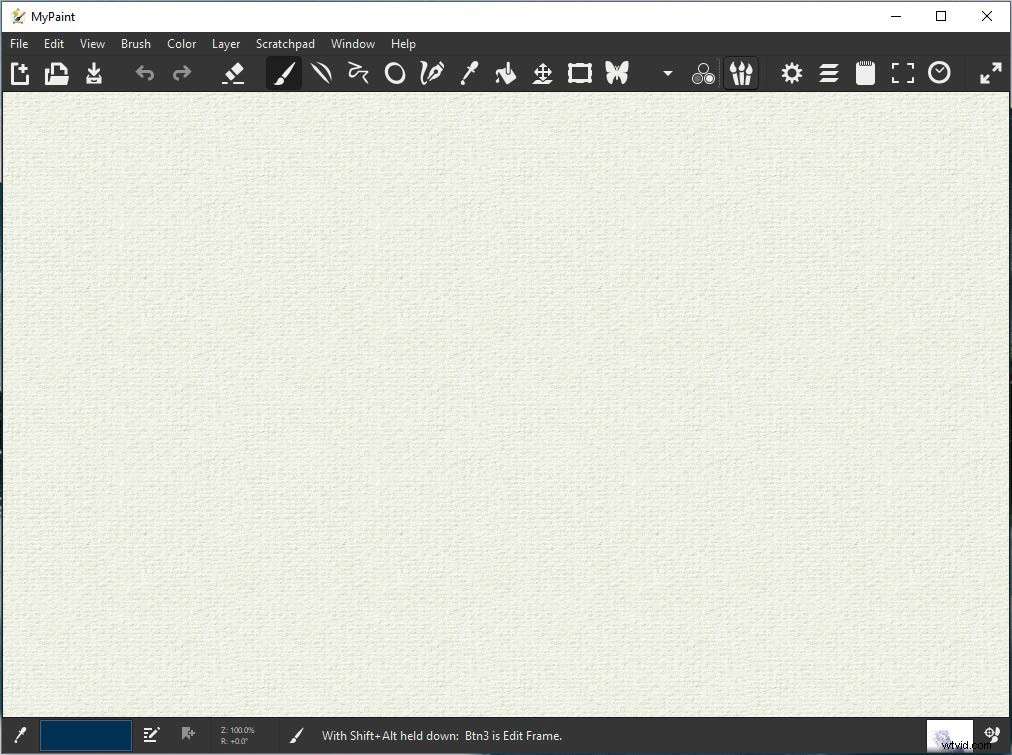Expand the toolbar overflow dropdown arrow

tap(667, 73)
